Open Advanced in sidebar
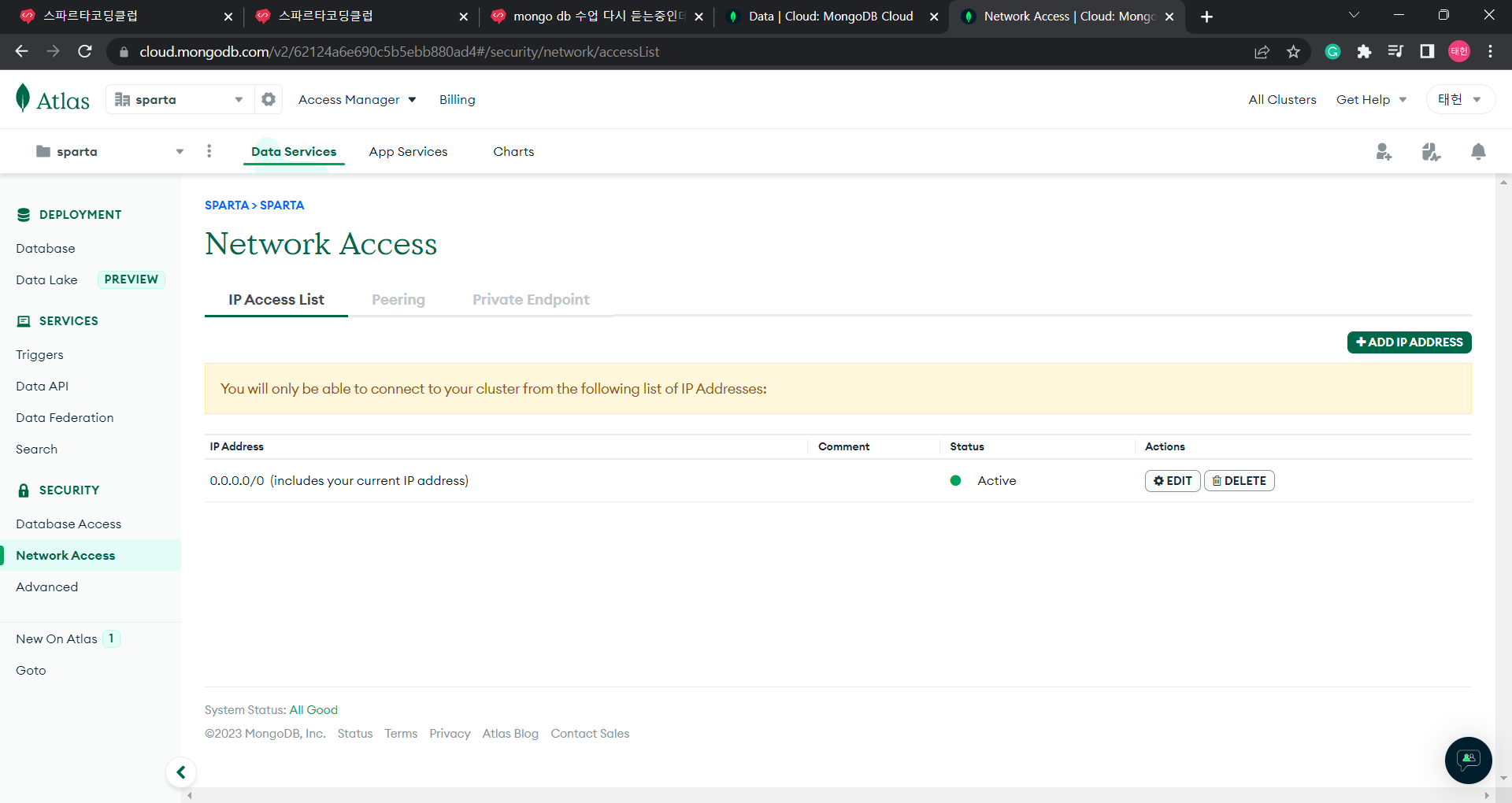Screen dimensions: 1512x803 tap(46, 587)
